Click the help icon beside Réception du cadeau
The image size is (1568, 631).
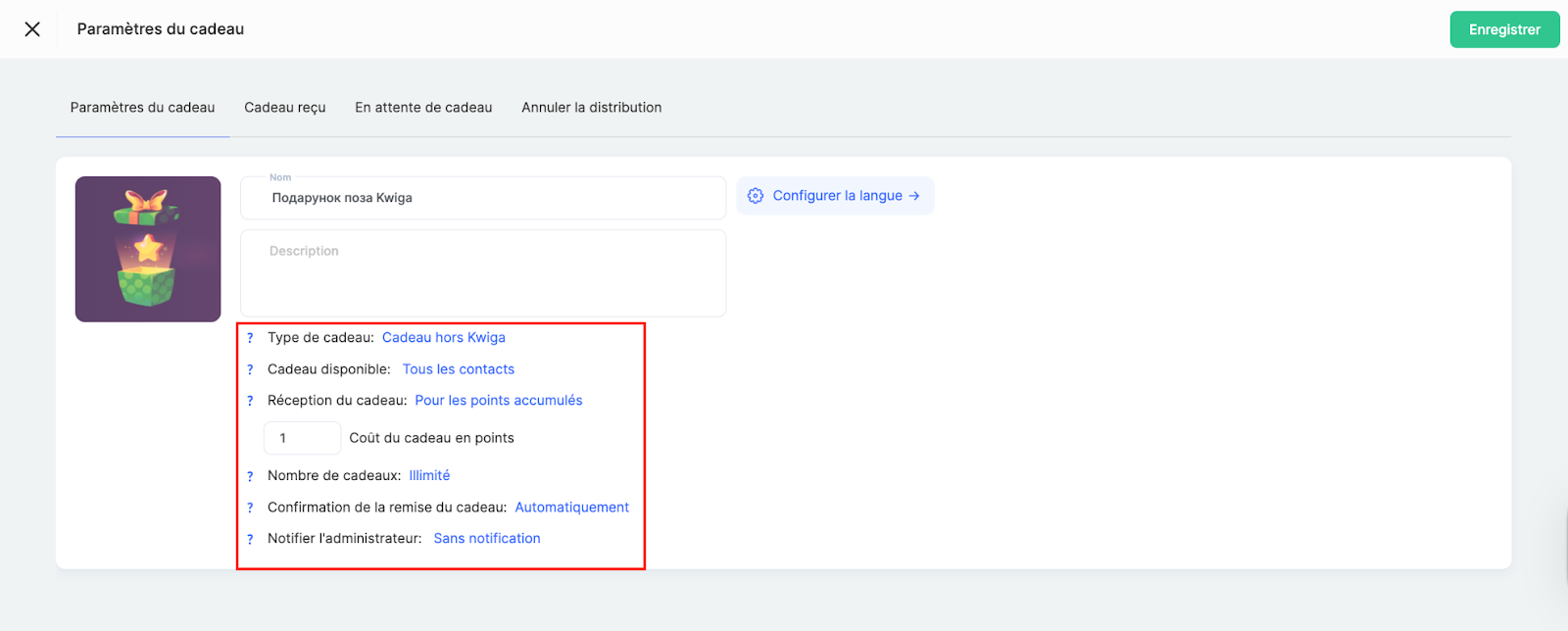pos(250,401)
